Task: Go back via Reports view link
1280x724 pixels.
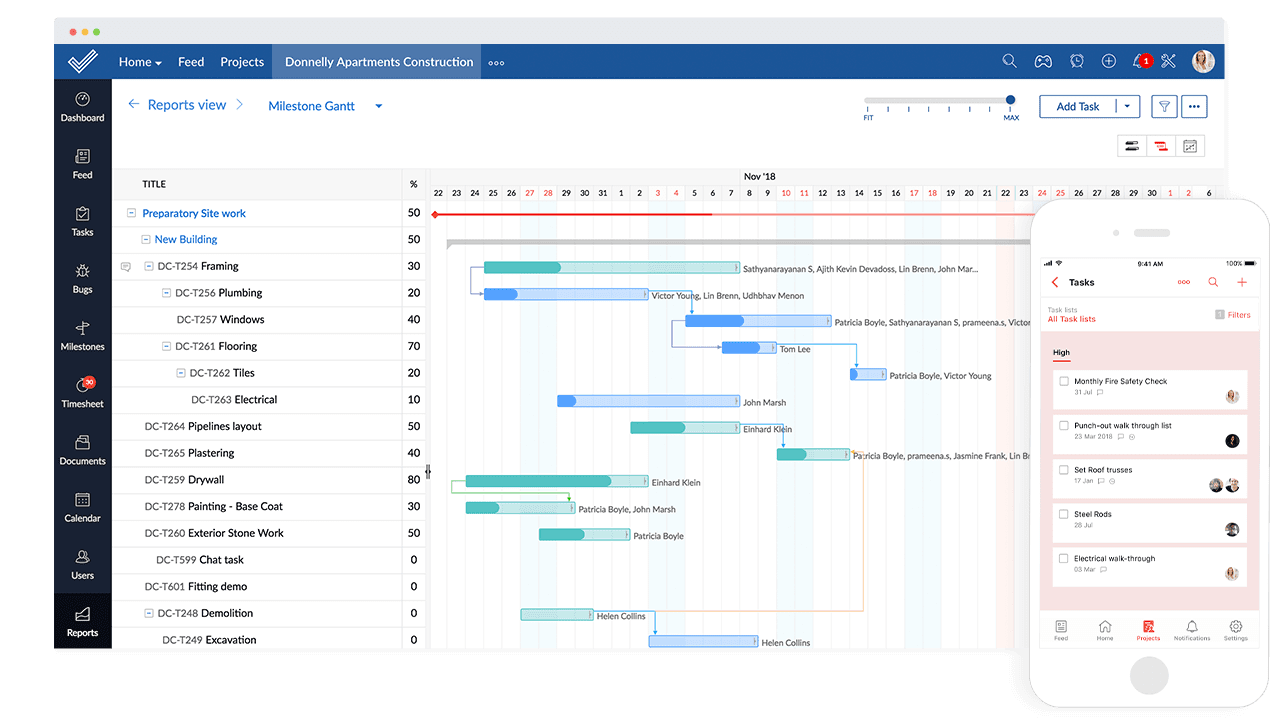Action: click(186, 105)
